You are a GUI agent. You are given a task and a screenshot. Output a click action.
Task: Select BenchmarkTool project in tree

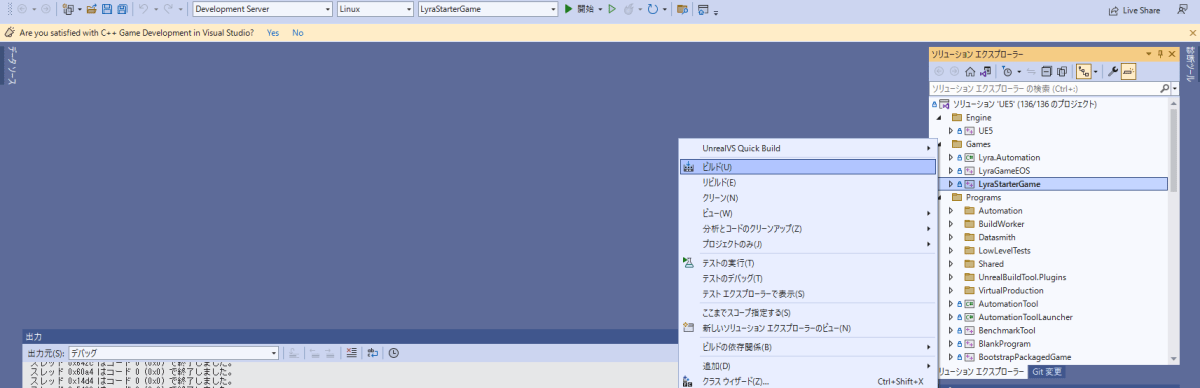coord(1007,330)
